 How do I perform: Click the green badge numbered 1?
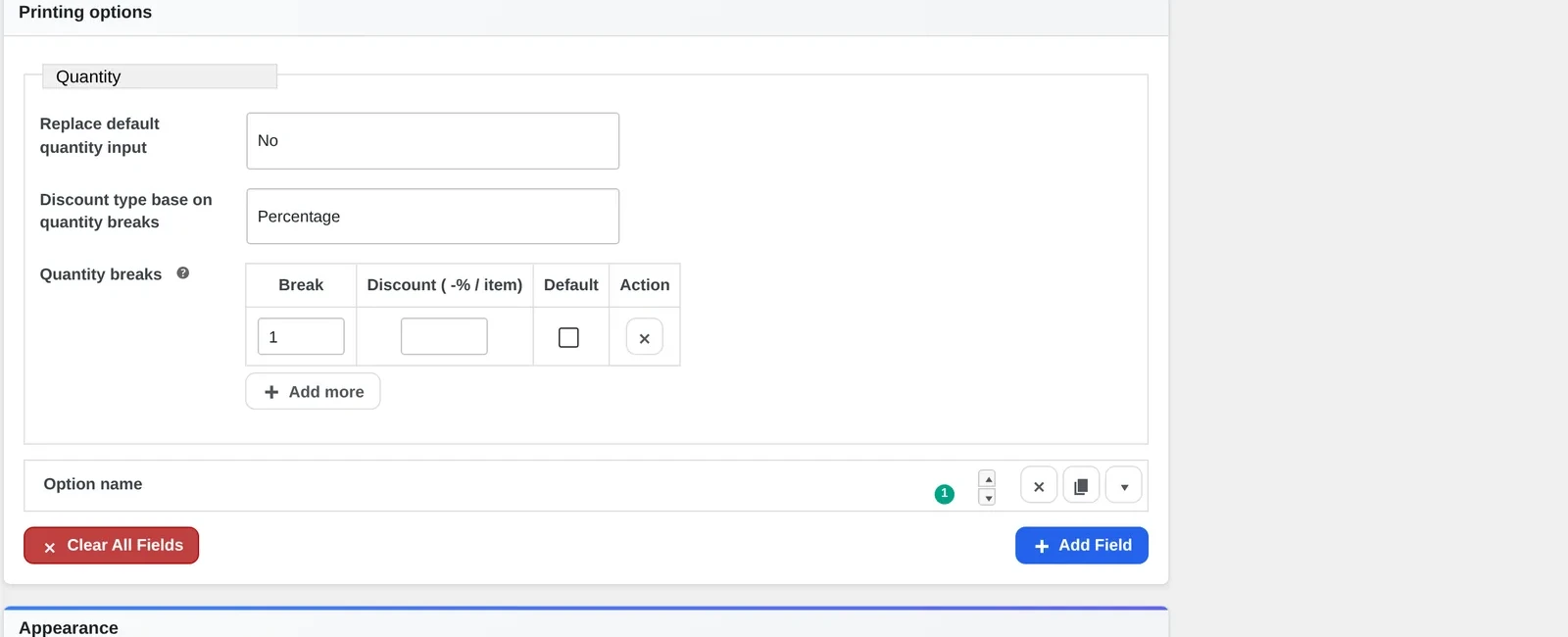click(944, 494)
